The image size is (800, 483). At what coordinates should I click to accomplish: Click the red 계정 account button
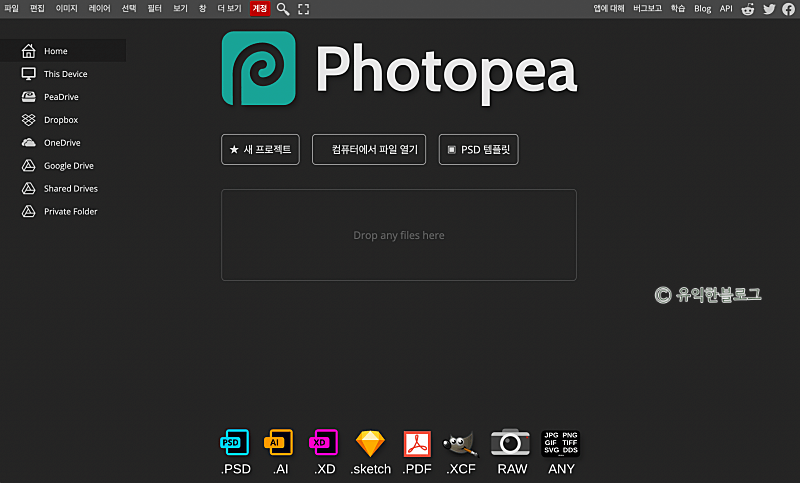click(x=260, y=9)
